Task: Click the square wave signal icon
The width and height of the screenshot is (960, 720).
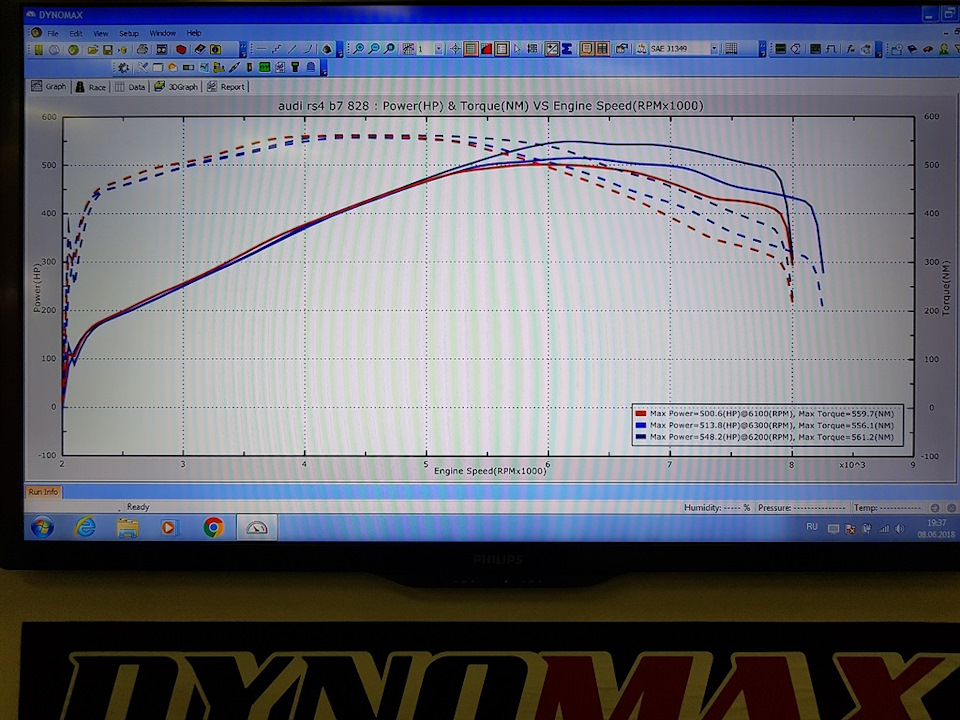Action: (831, 49)
